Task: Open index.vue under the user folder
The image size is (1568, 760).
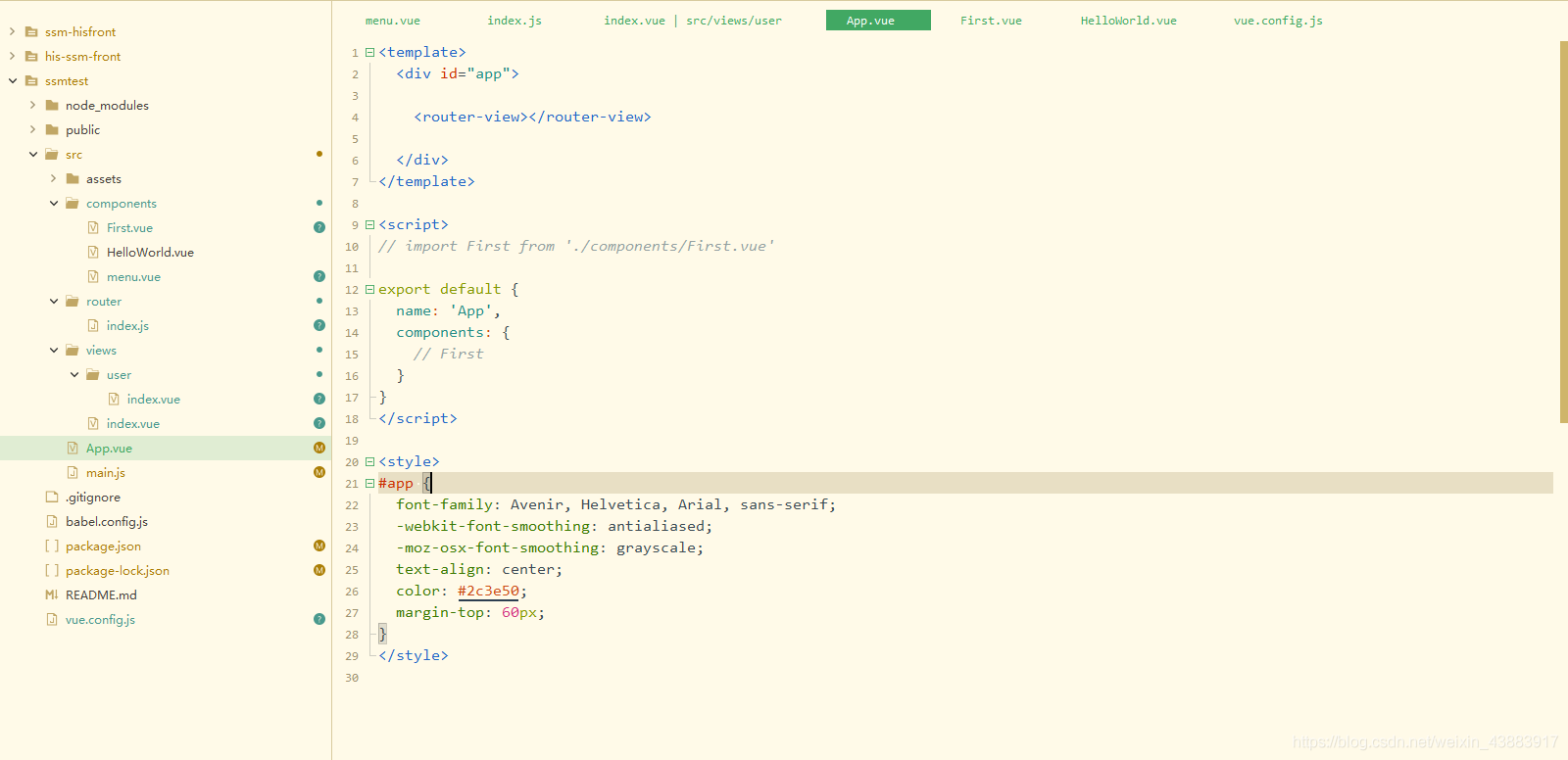Action: pos(153,400)
